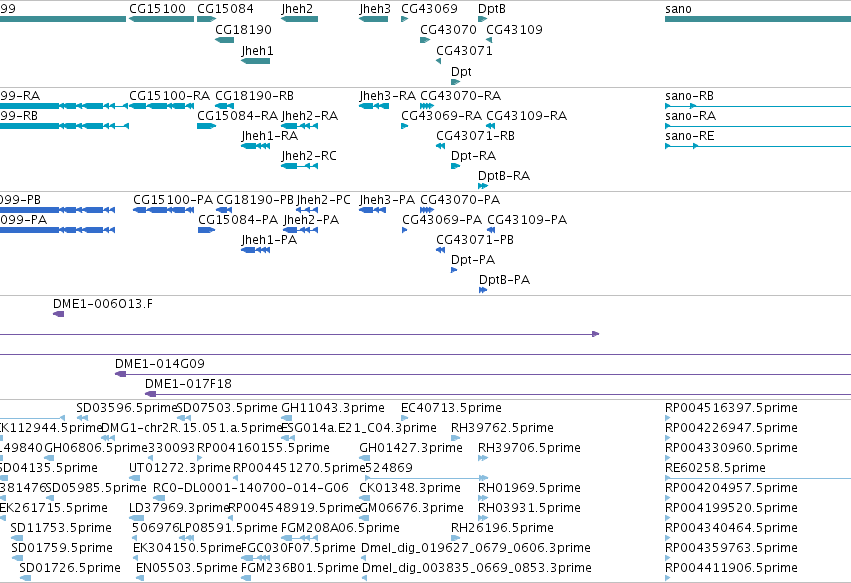The height and width of the screenshot is (583, 851).
Task: Click the Dpt gene label
Action: [461, 72]
